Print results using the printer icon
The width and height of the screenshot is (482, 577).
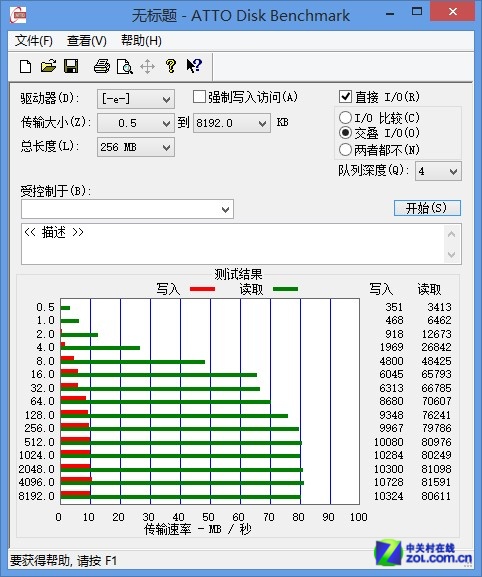[102, 66]
